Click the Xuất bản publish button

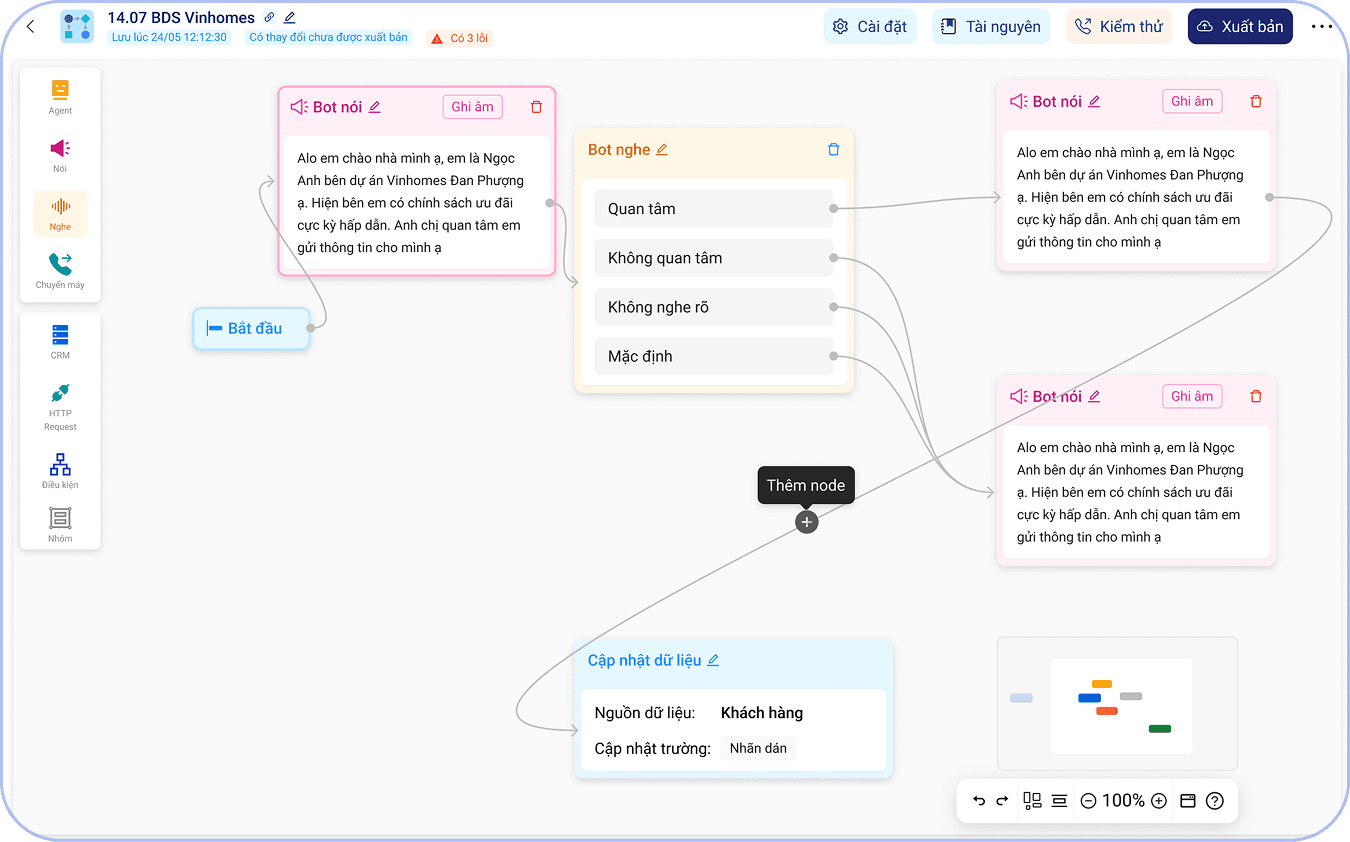point(1239,27)
